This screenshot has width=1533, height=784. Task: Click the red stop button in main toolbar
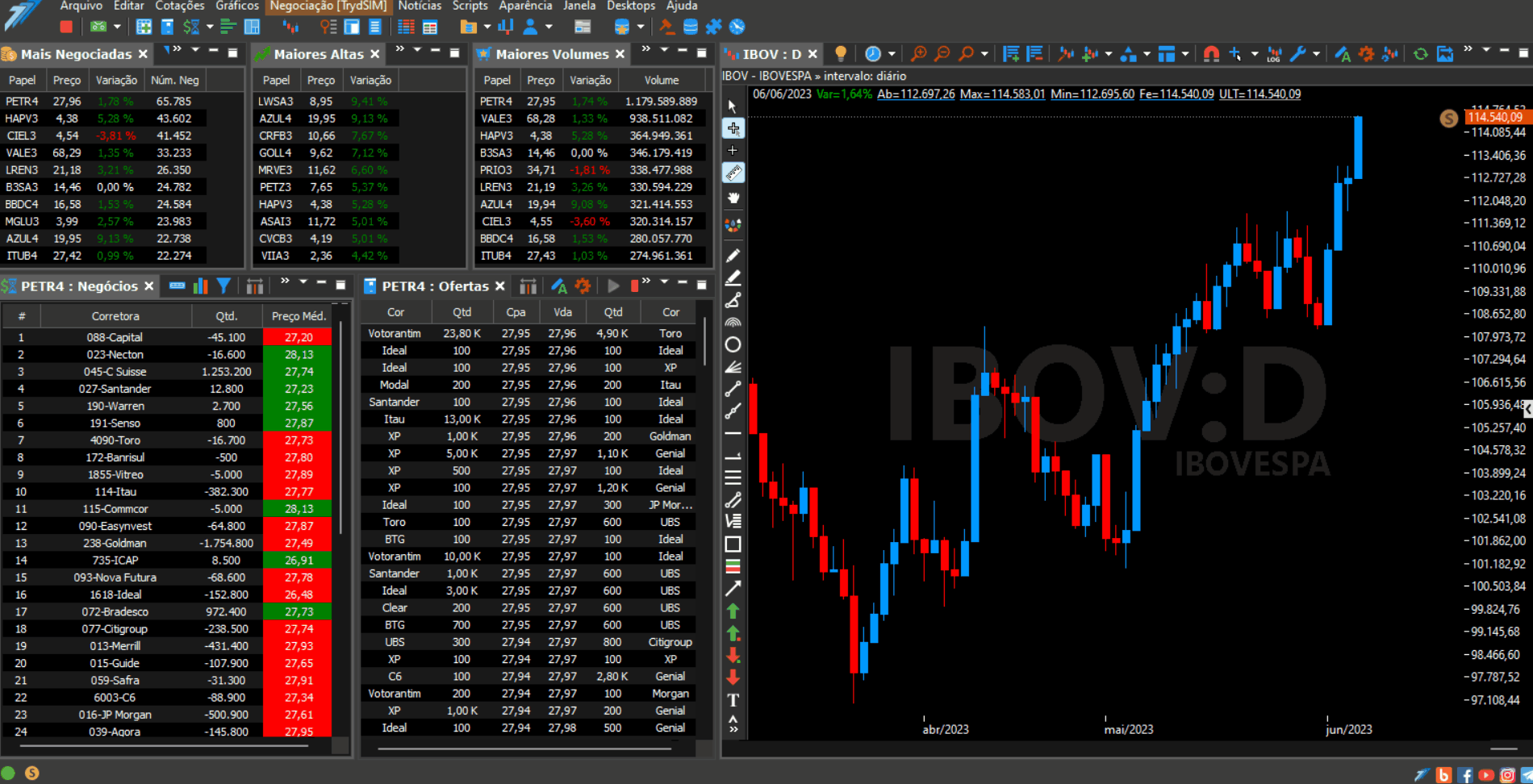[x=66, y=27]
